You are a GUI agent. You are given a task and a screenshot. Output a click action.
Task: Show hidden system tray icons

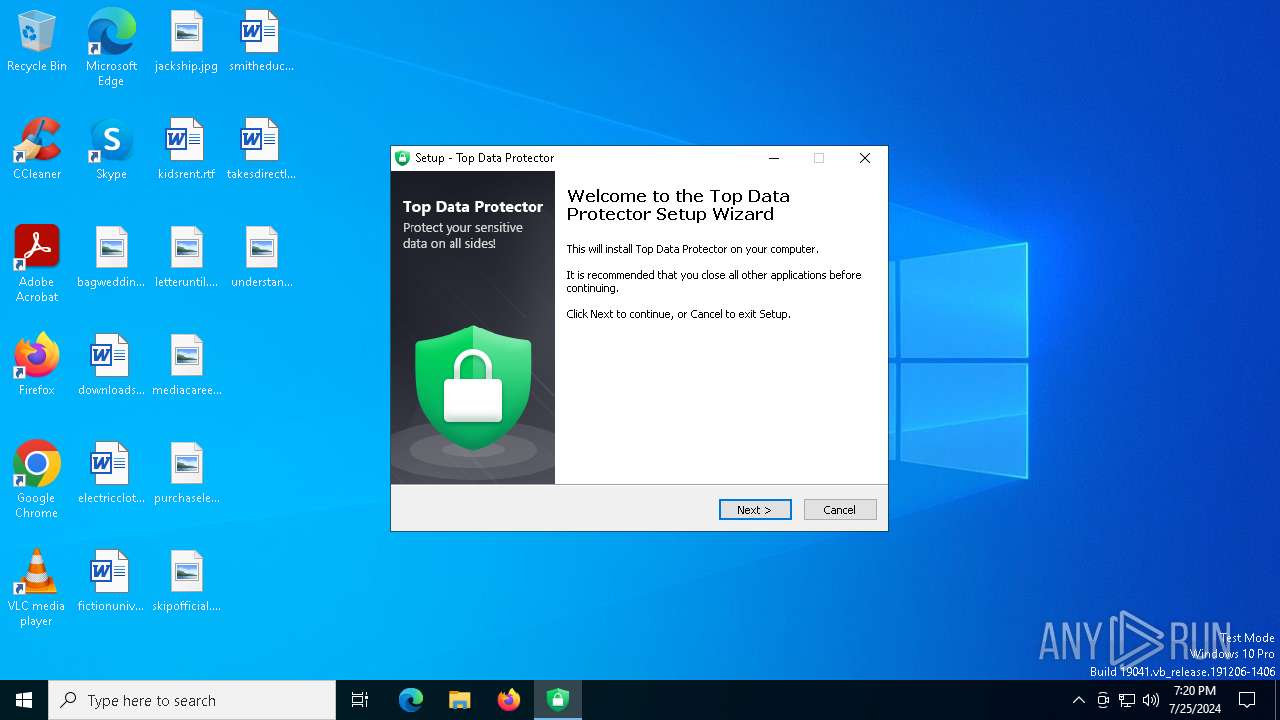pos(1078,700)
